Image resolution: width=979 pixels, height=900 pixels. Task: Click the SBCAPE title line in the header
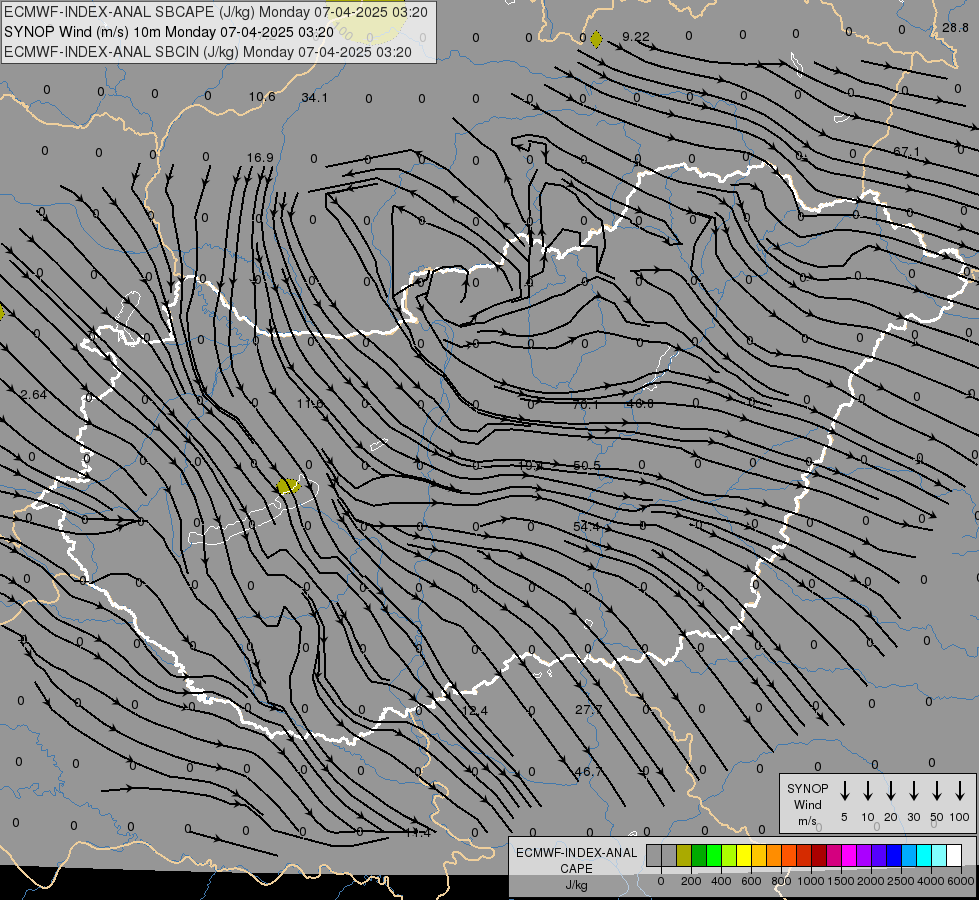coord(215,12)
